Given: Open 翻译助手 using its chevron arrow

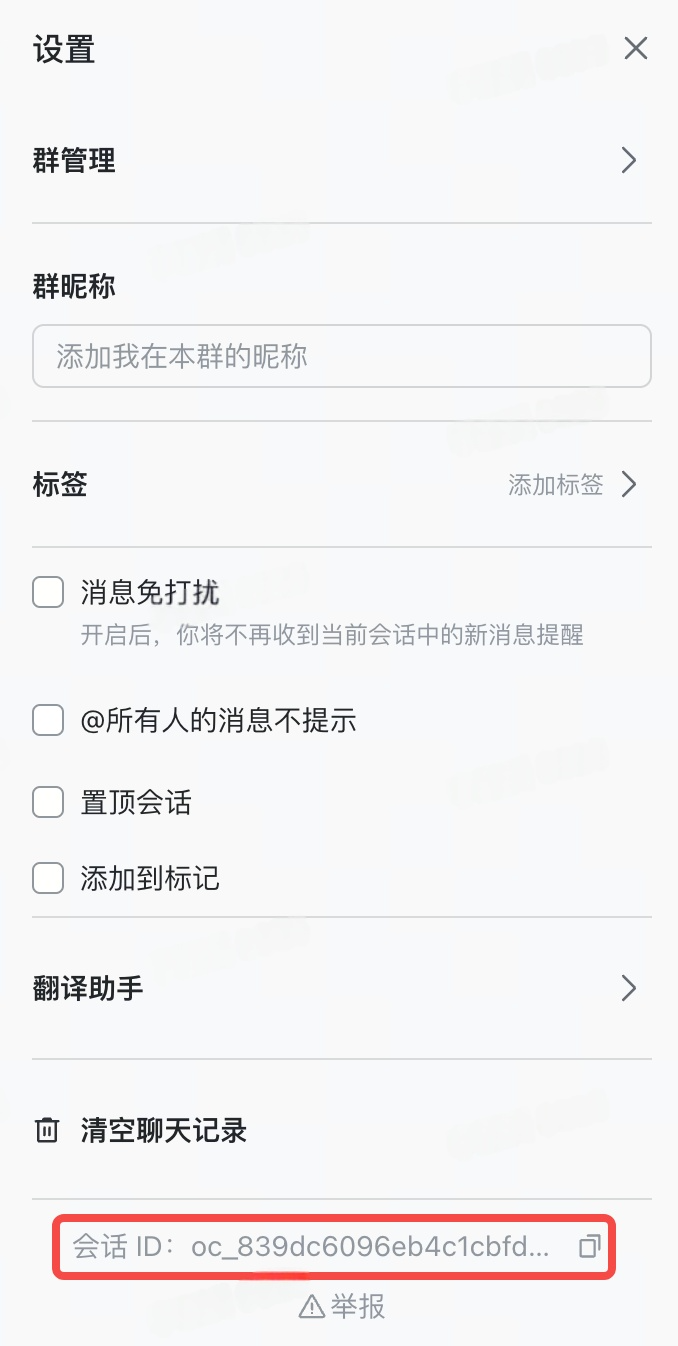Looking at the screenshot, I should pyautogui.click(x=629, y=989).
